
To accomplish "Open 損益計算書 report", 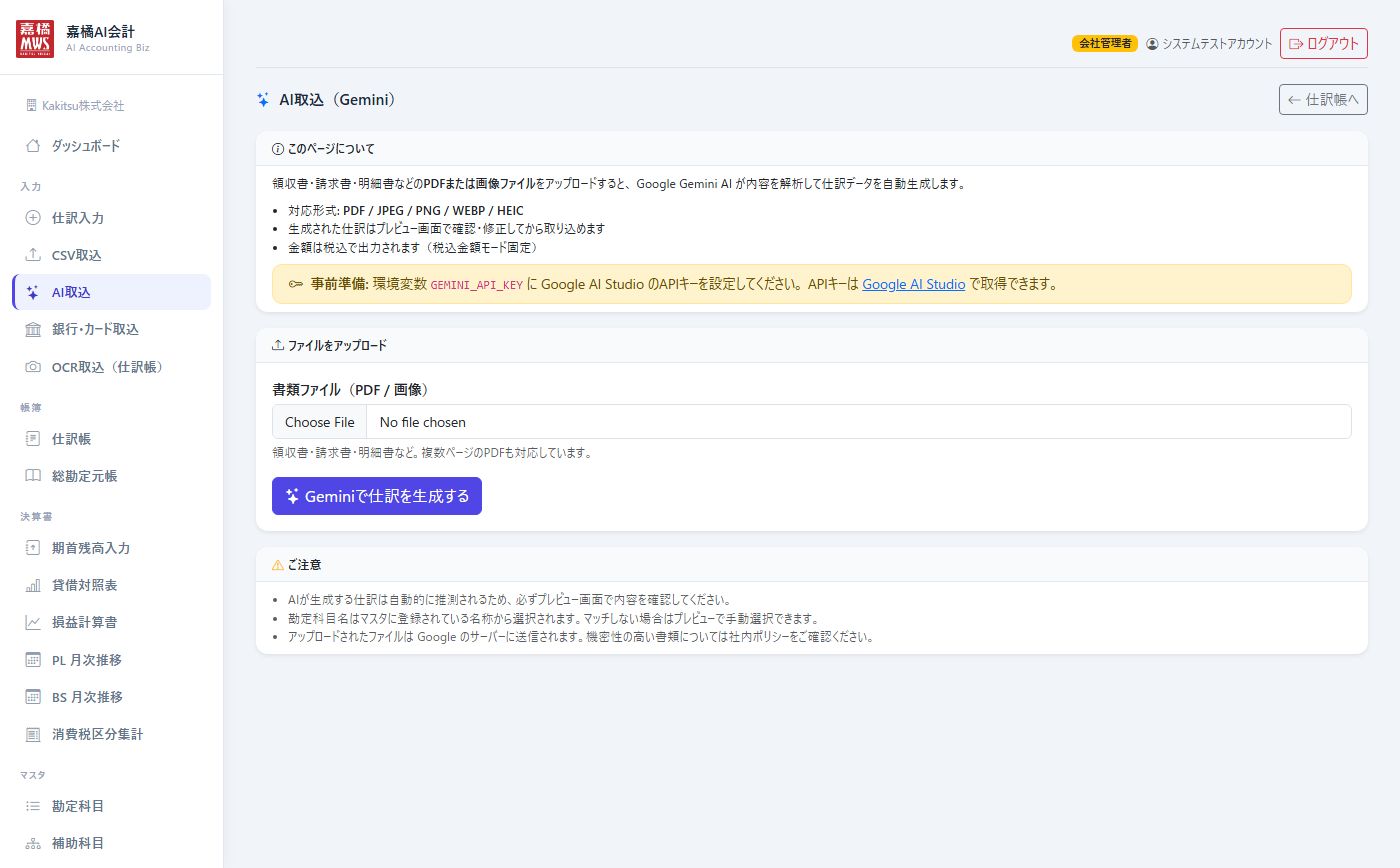I will click(x=112, y=622).
